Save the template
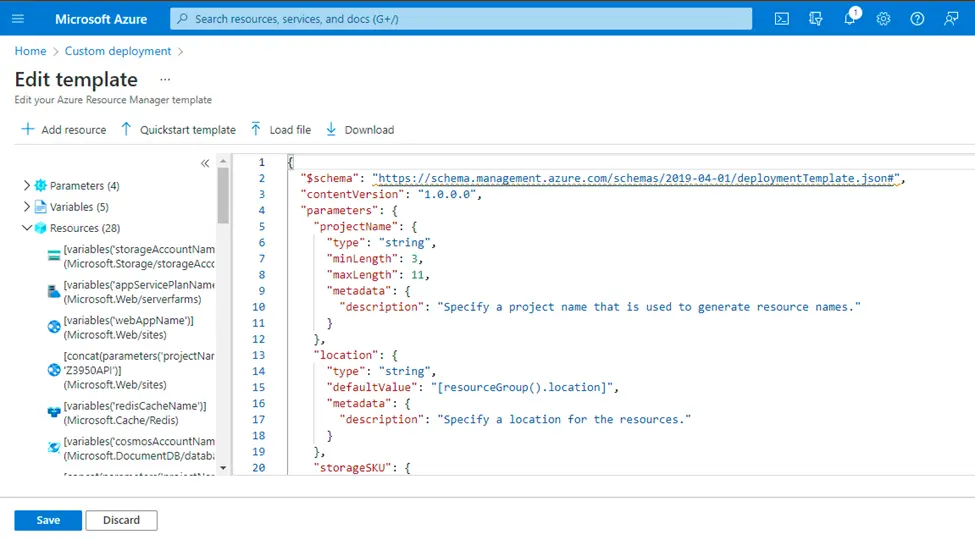The width and height of the screenshot is (975, 540). click(48, 520)
